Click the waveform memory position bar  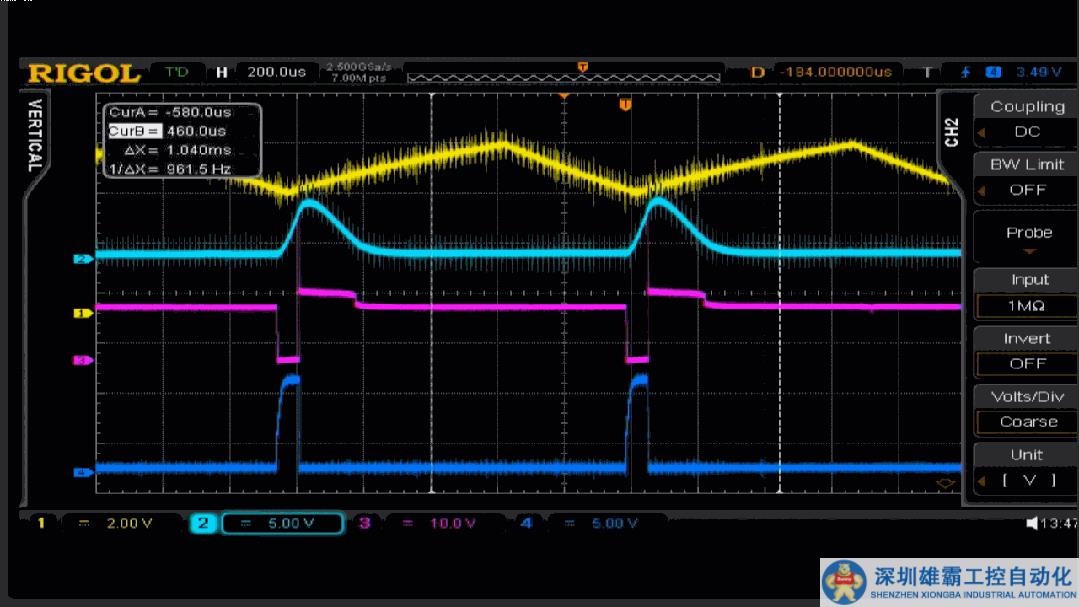tap(564, 75)
